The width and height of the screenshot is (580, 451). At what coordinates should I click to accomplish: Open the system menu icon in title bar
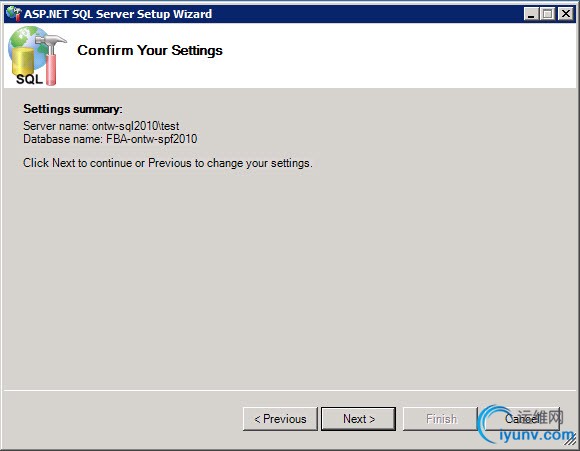(x=13, y=14)
